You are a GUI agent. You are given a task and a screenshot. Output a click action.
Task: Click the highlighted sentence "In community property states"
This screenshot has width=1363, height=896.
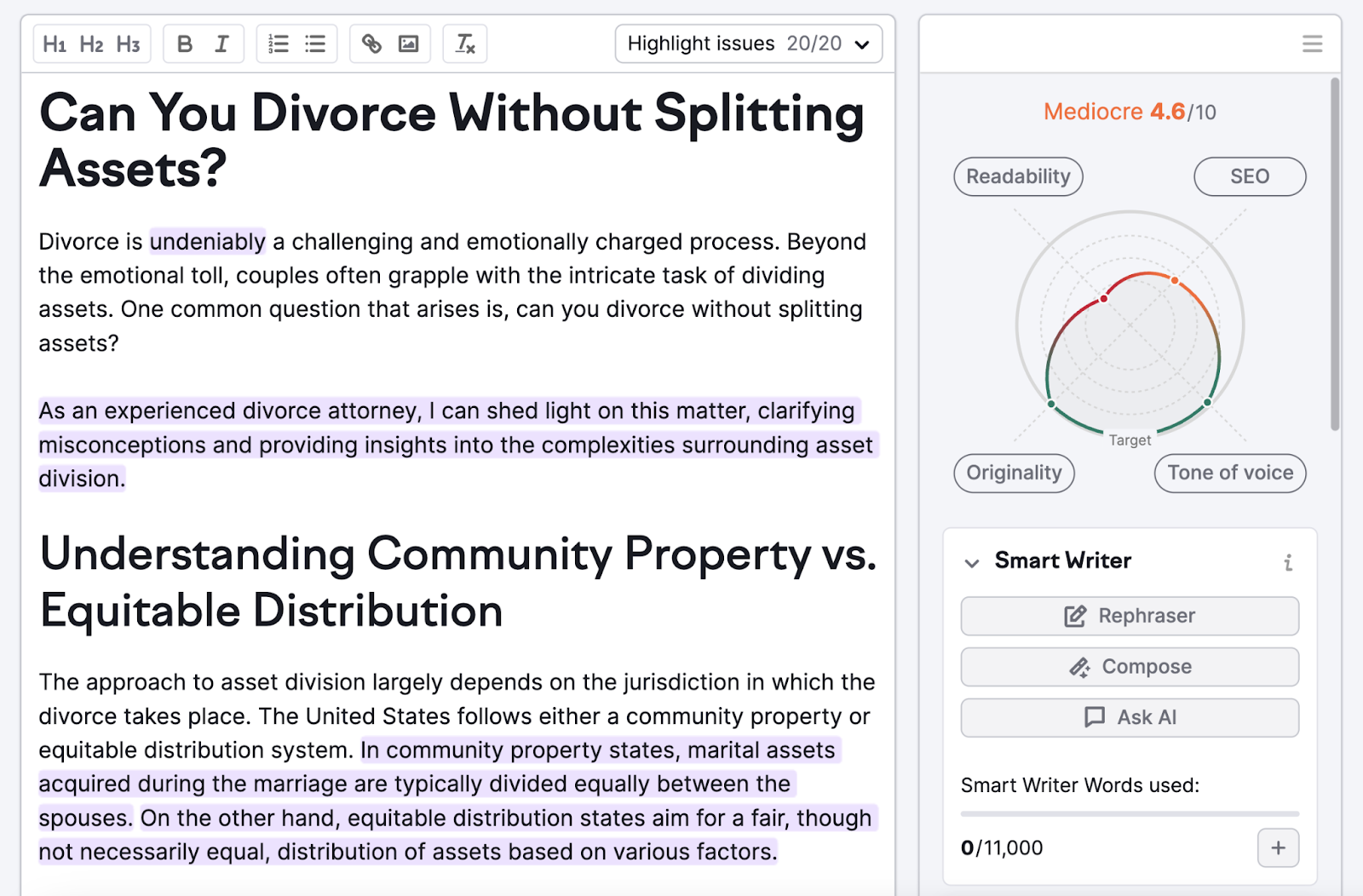tap(440, 784)
